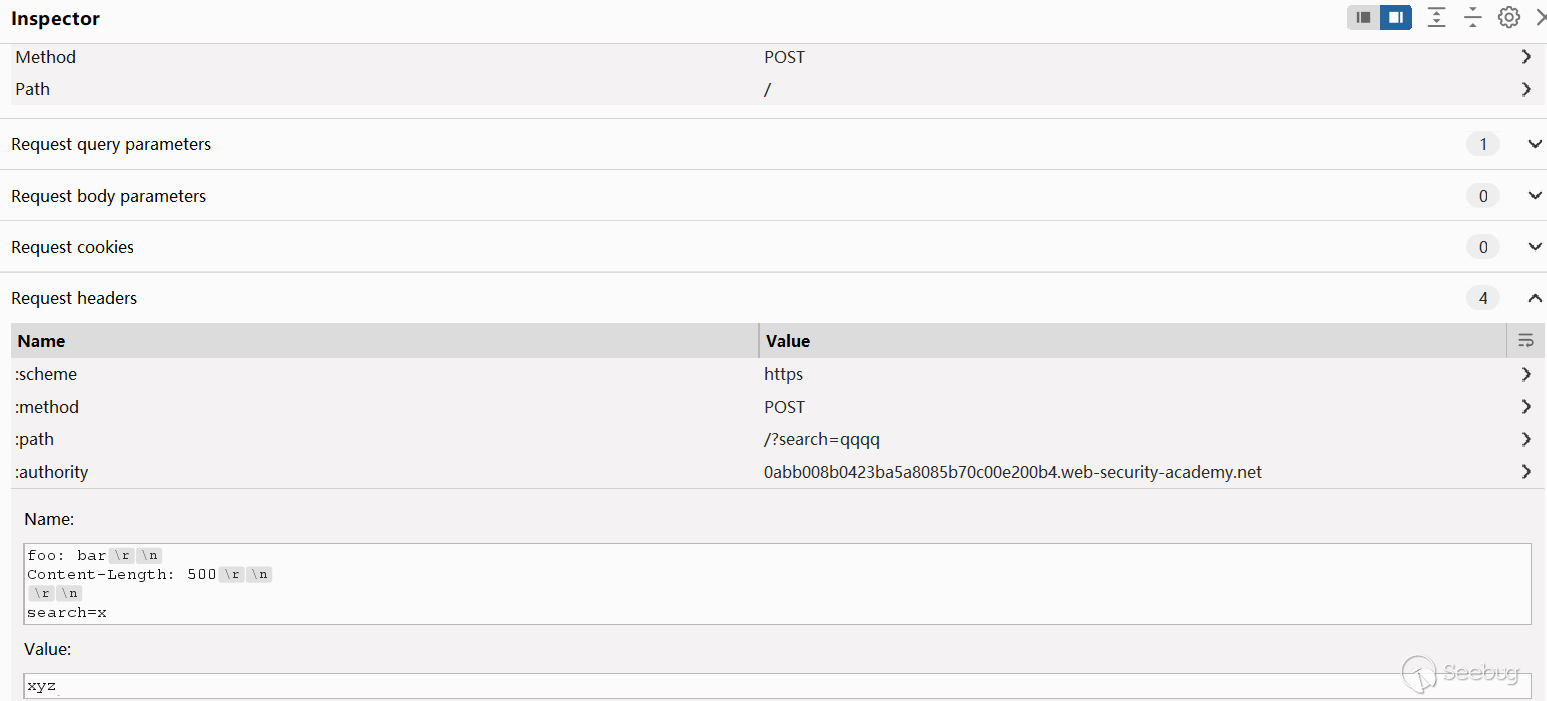The image size is (1547, 701).
Task: Open details arrow for Path row
Action: point(1526,89)
